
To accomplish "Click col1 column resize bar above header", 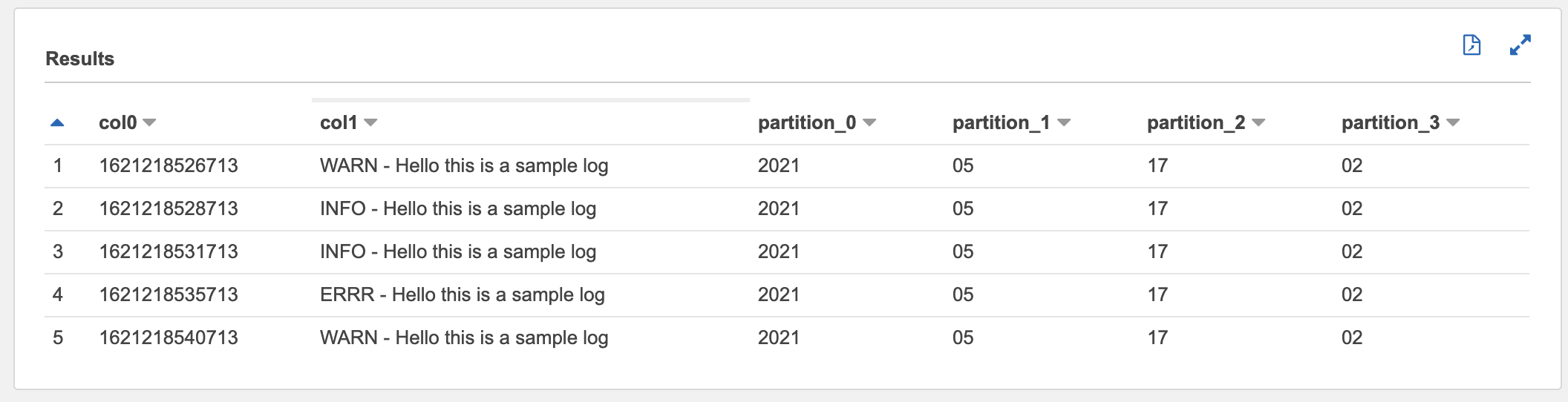I will pyautogui.click(x=530, y=99).
